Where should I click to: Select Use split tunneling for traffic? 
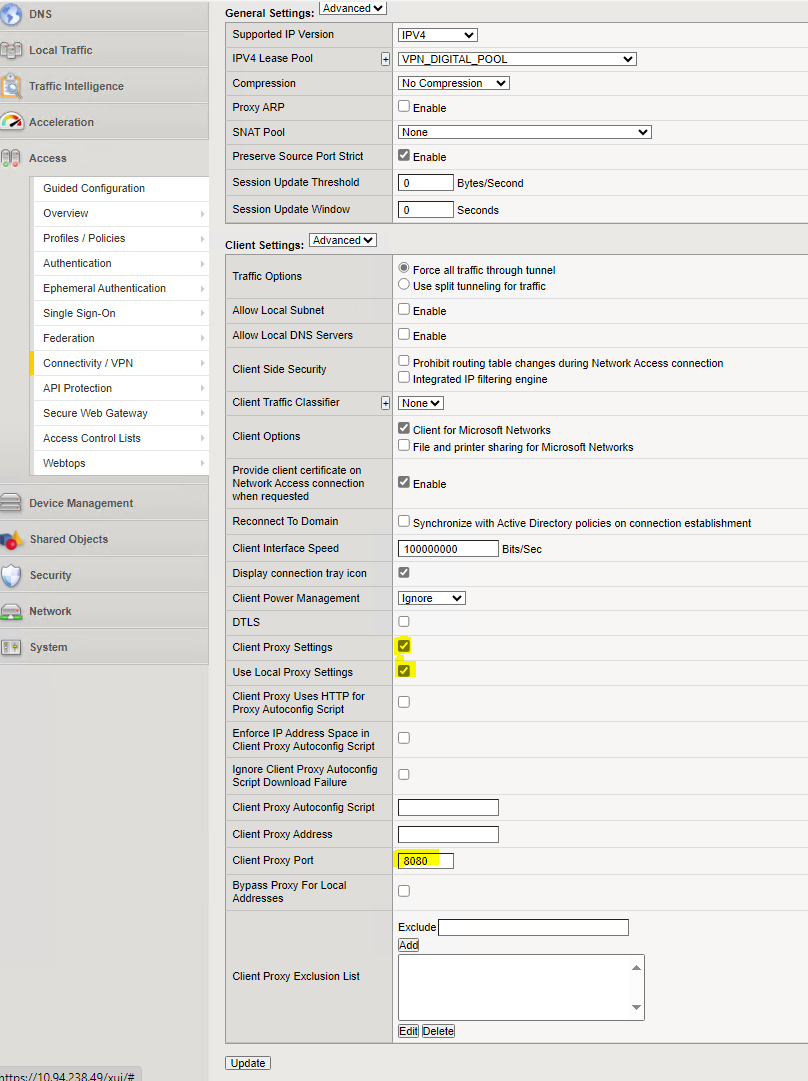point(404,284)
